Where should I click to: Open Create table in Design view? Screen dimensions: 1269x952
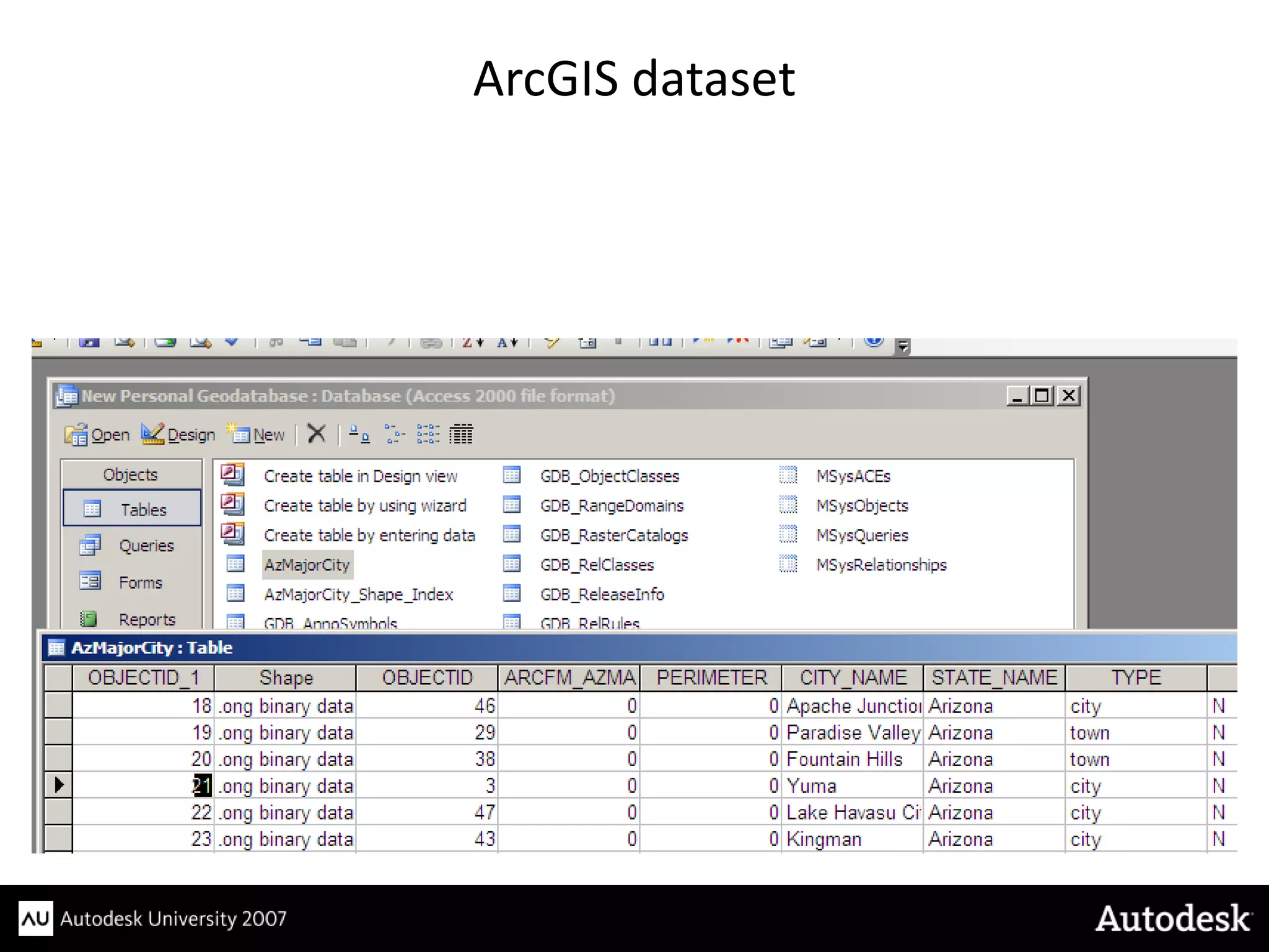point(361,476)
